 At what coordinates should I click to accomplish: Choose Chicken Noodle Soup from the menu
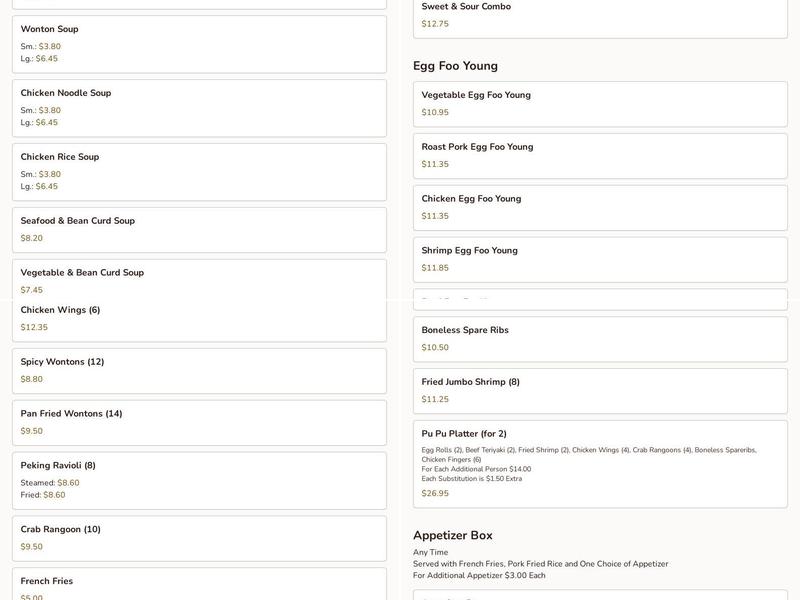point(199,108)
